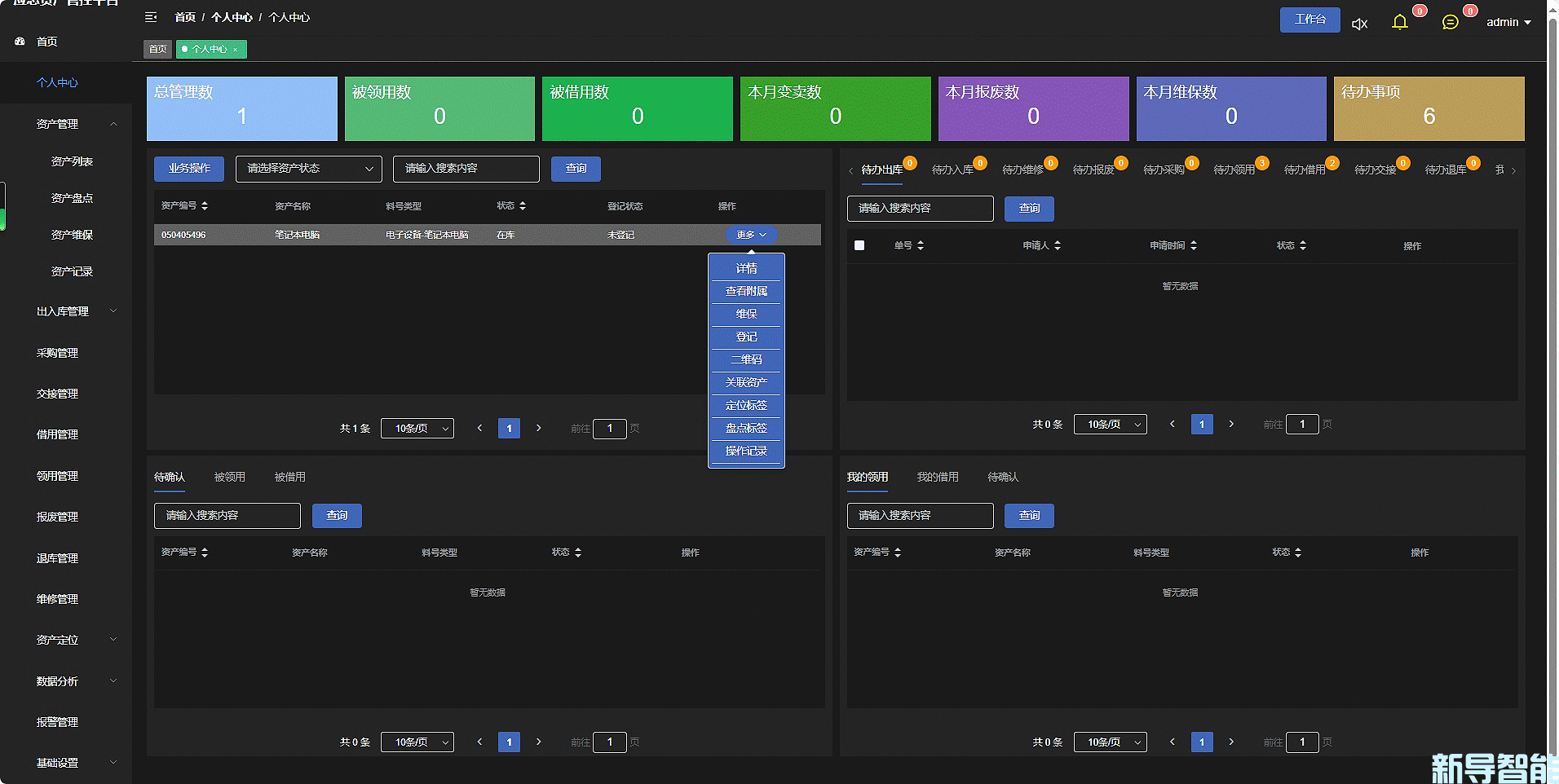Open the 请选择资产状态 dropdown

pos(308,169)
